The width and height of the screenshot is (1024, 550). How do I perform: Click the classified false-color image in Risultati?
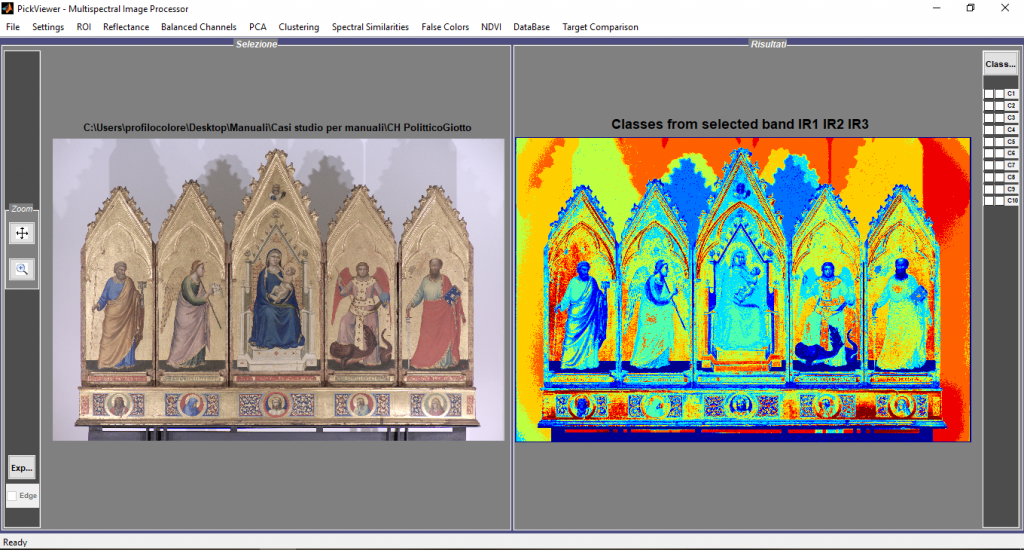click(x=743, y=289)
